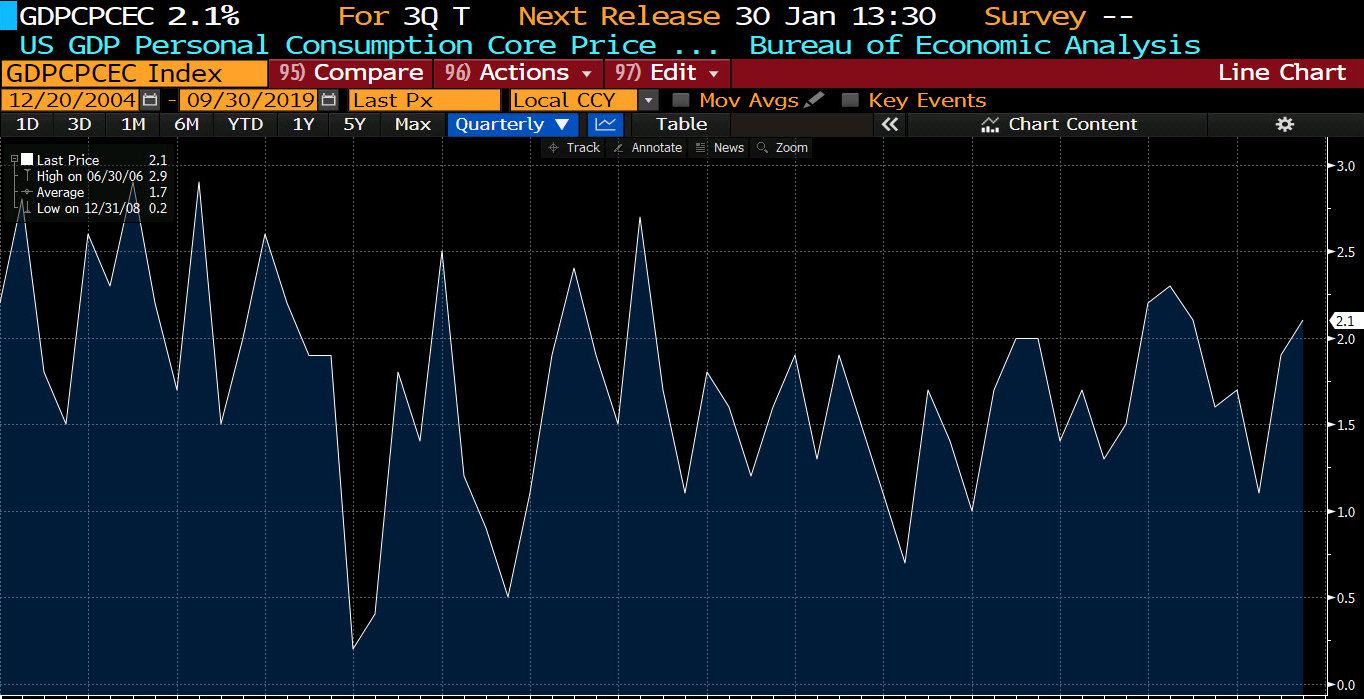
Task: Open the end date calendar picker
Action: 329,100
